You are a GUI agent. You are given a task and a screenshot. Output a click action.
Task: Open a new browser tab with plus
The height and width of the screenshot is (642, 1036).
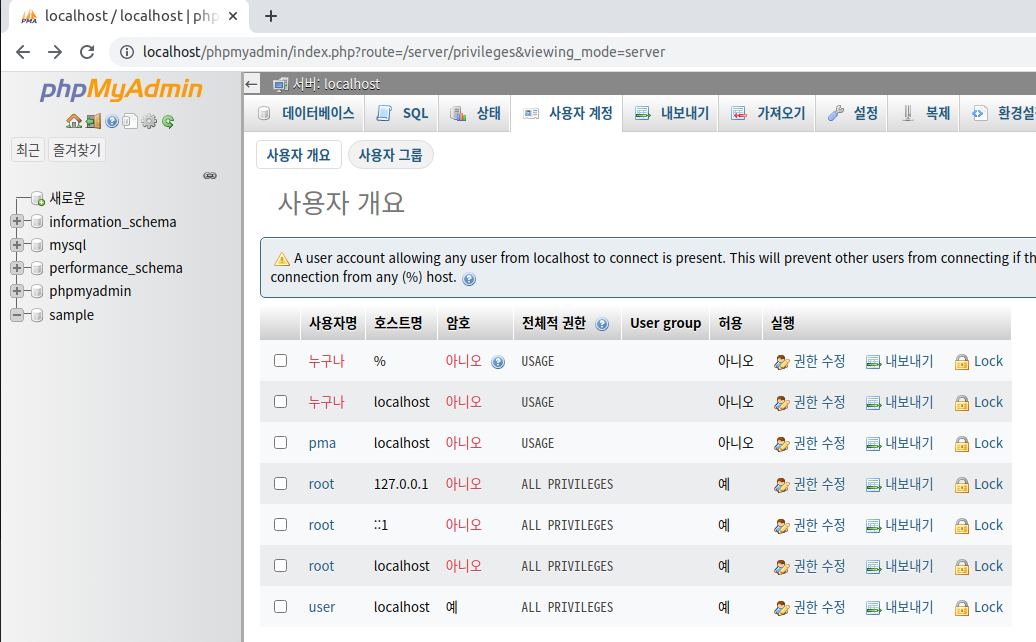point(271,16)
